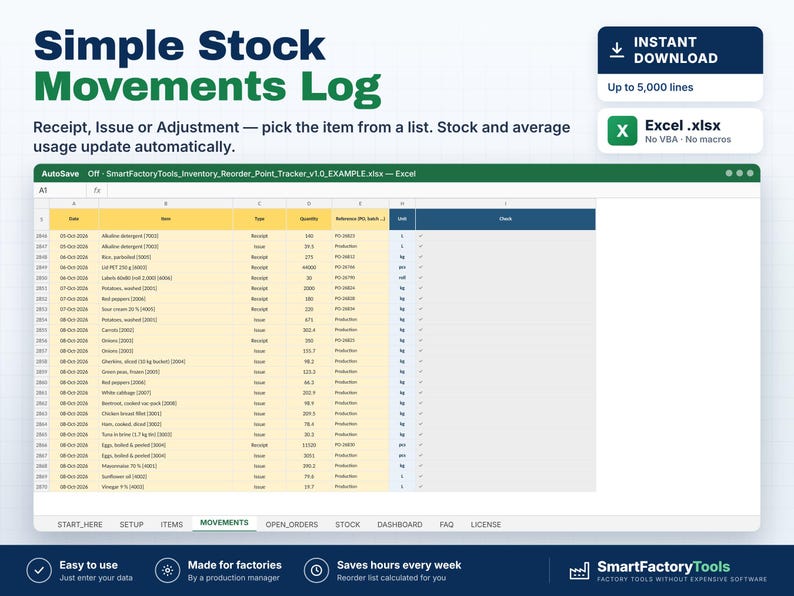Click quantity 11520 cell
The image size is (794, 596).
309,445
